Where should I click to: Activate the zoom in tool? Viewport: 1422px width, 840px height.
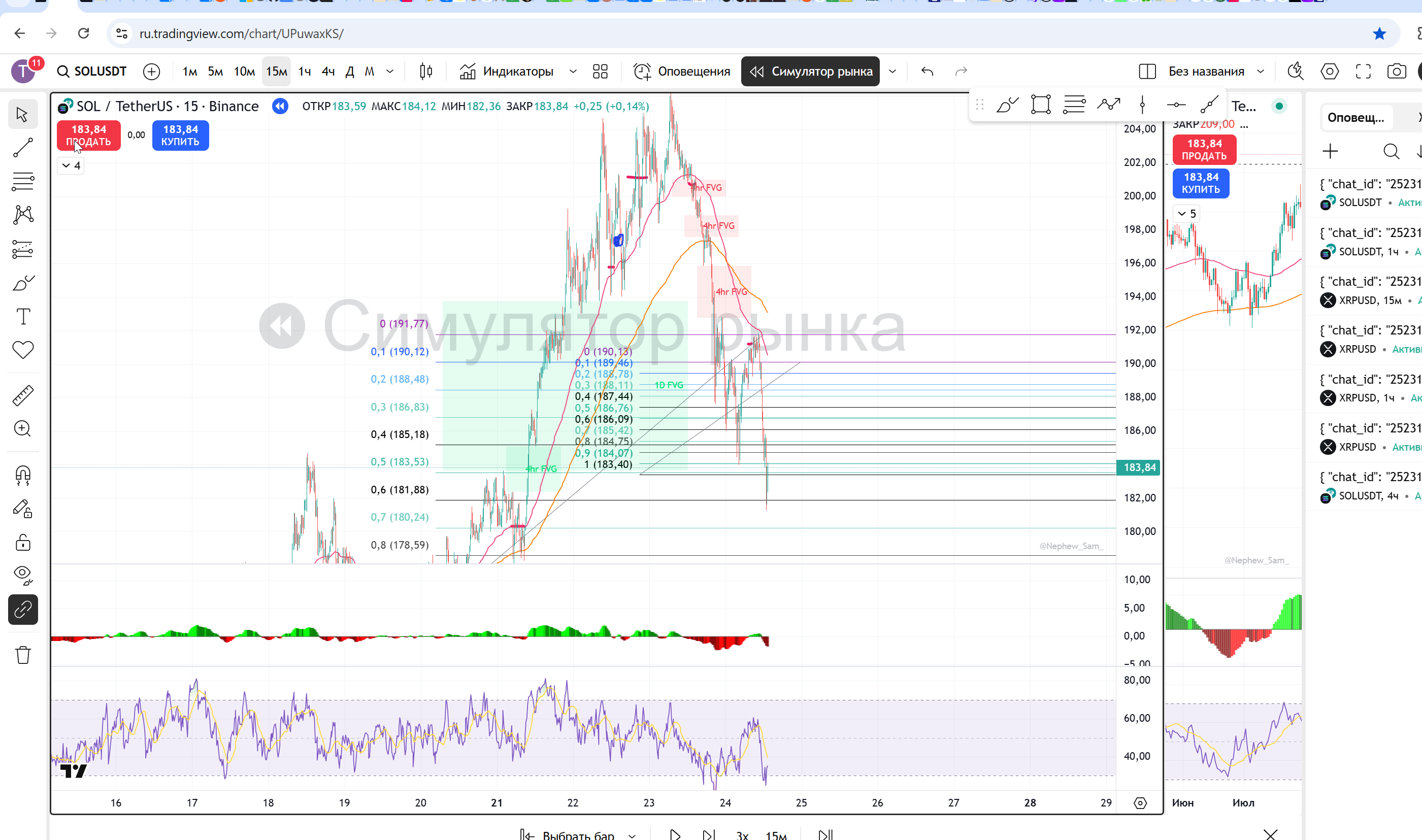pos(23,429)
